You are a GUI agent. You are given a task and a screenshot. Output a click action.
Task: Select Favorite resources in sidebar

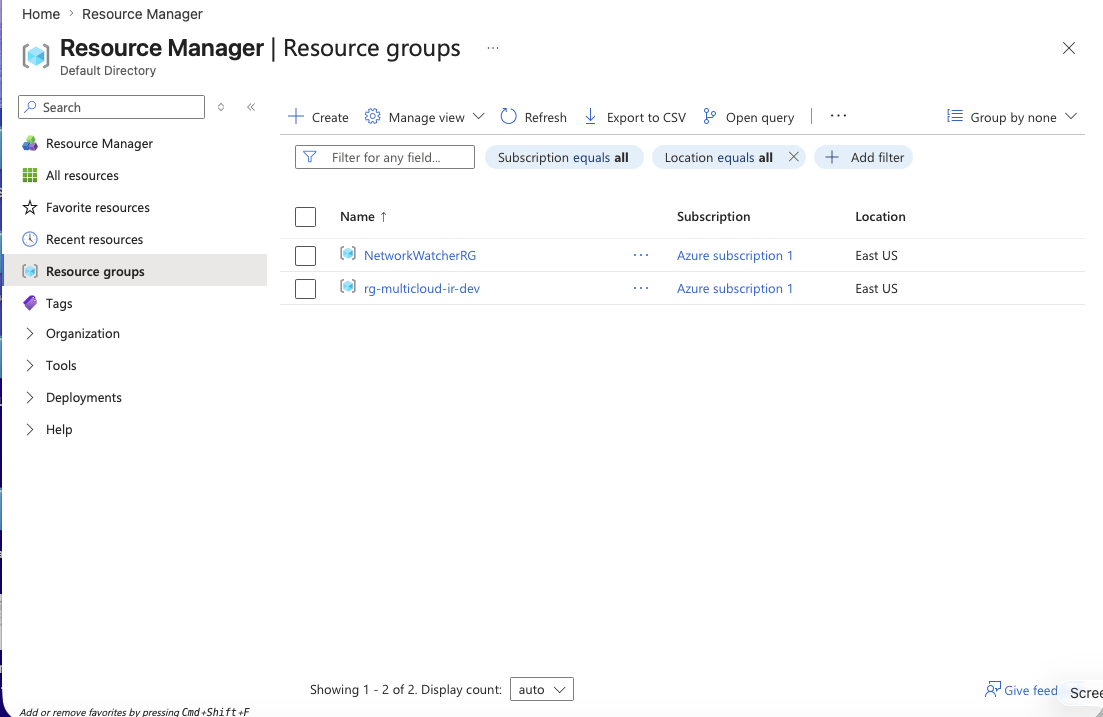tap(98, 208)
